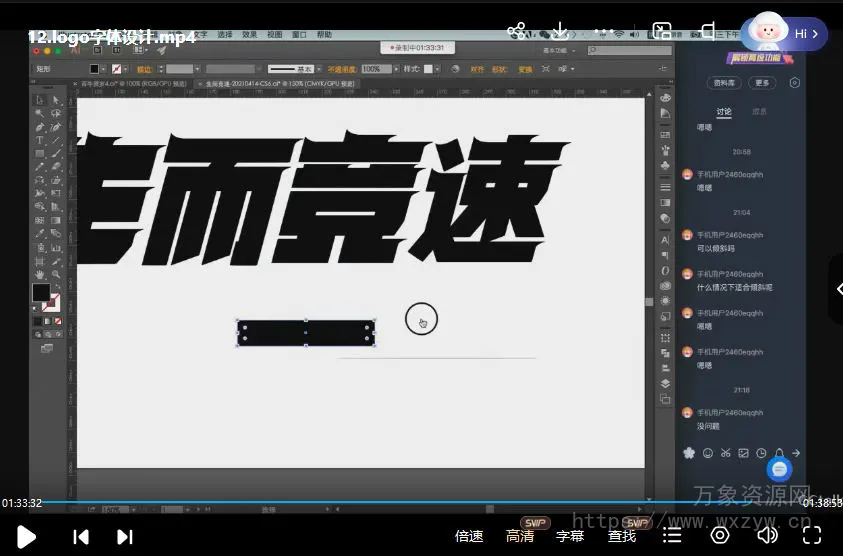Expand the playlist list icon
The image size is (843, 556).
coord(673,535)
